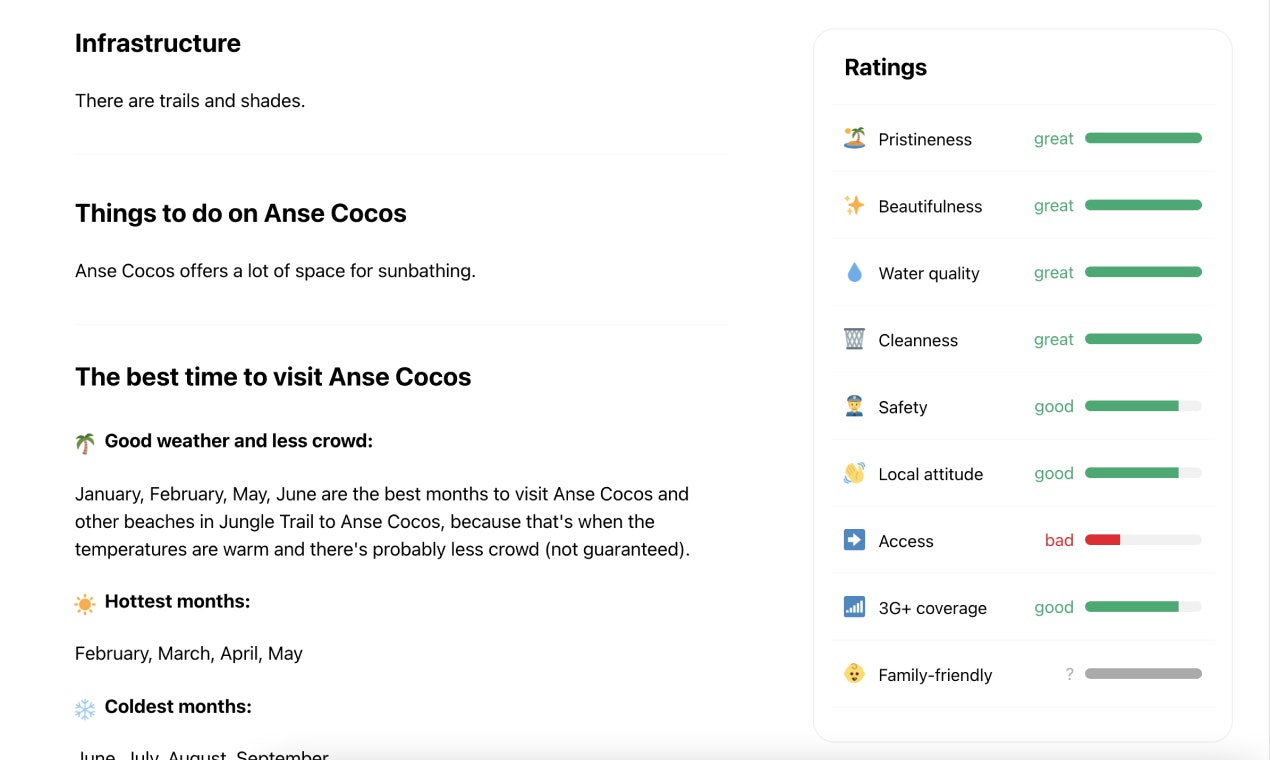Click the paragraph starting 'January, February, May, June'
The height and width of the screenshot is (760, 1270).
point(383,522)
